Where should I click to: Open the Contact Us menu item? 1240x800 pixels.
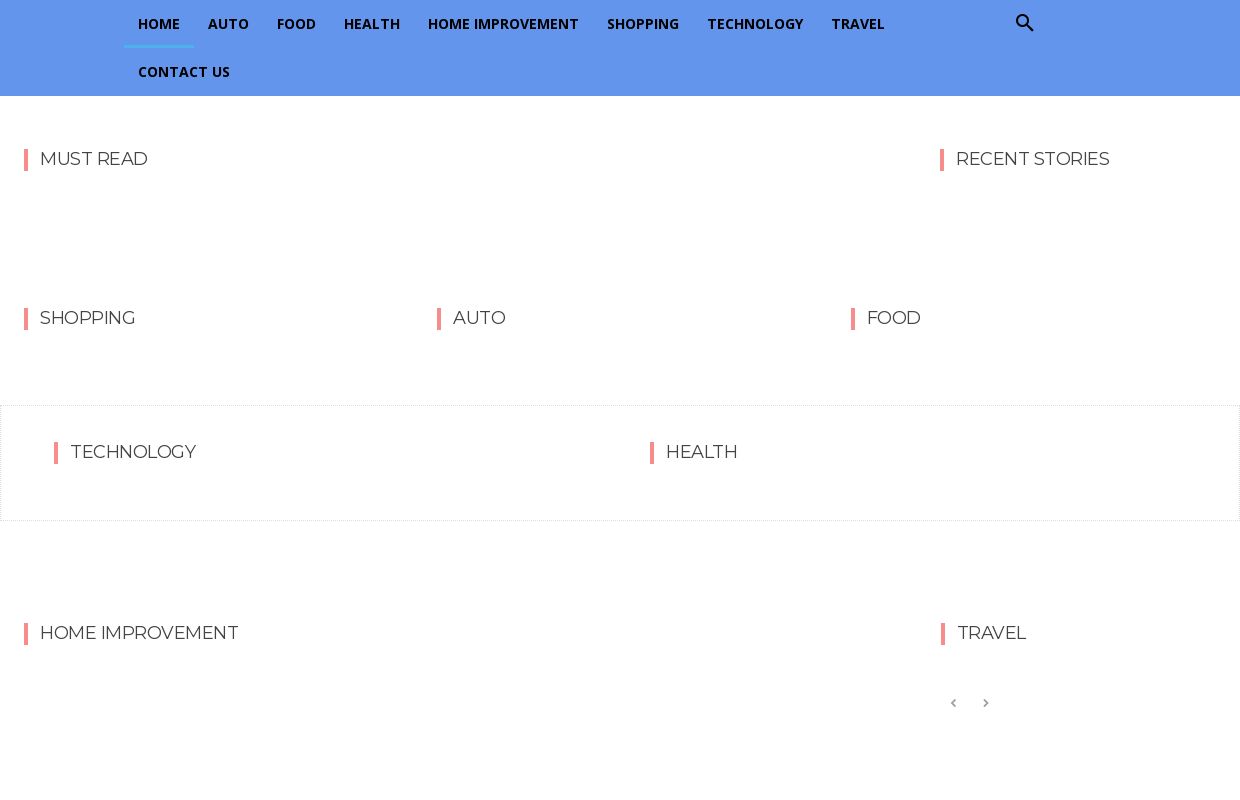coord(184,72)
